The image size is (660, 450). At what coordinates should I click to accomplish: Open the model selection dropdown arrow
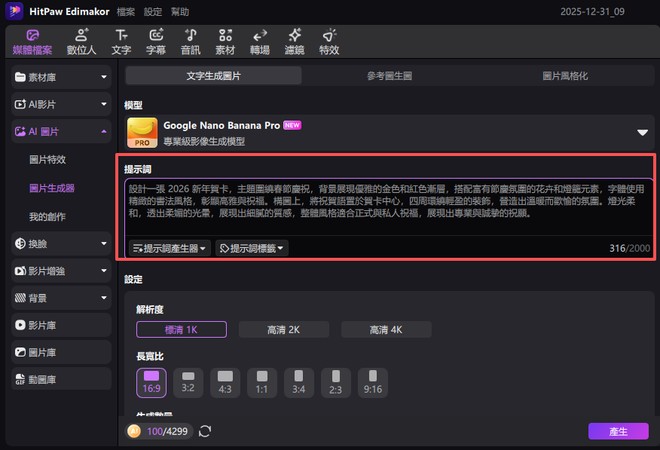click(x=642, y=133)
